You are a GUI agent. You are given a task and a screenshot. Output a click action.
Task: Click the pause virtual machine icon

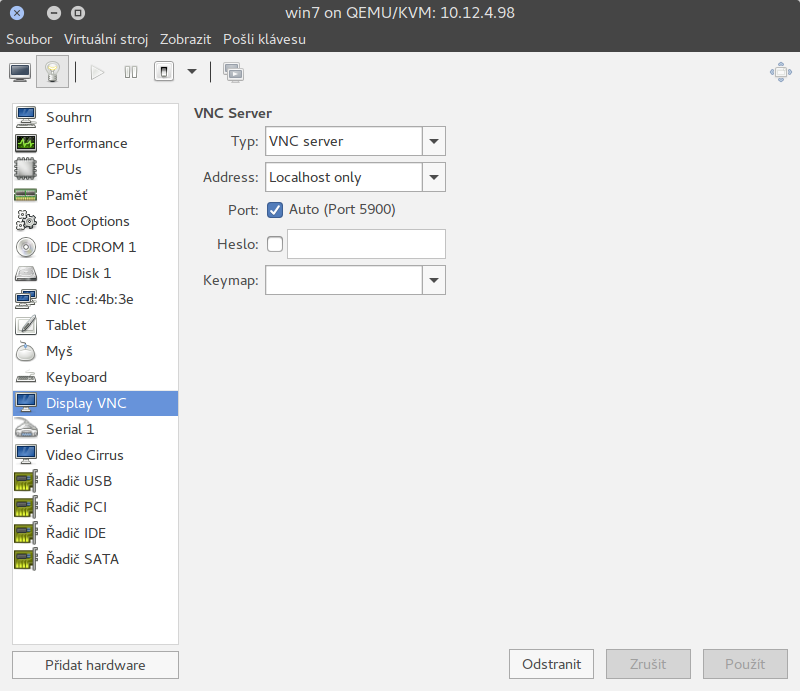click(130, 72)
